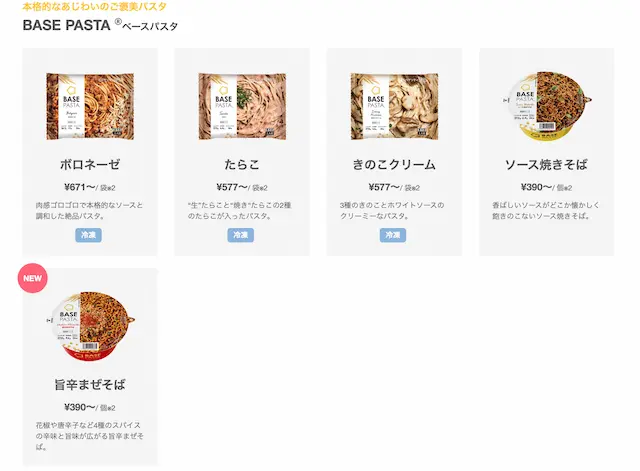Viewport: 640px width, 471px height.
Task: Click the 冷凍 tag under ボロネーゼ
Action: click(89, 235)
